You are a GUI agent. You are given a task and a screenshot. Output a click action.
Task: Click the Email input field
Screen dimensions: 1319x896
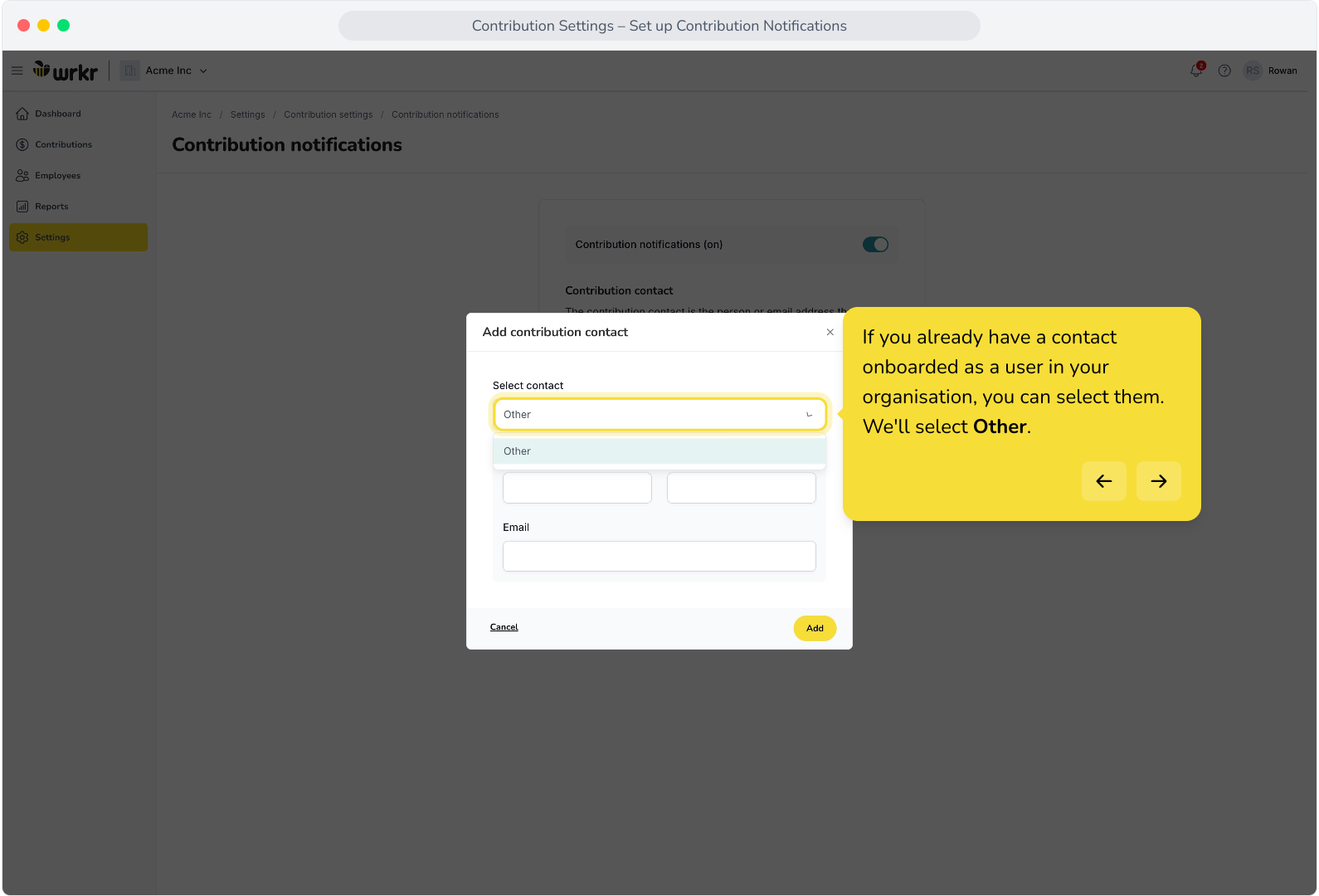(659, 556)
